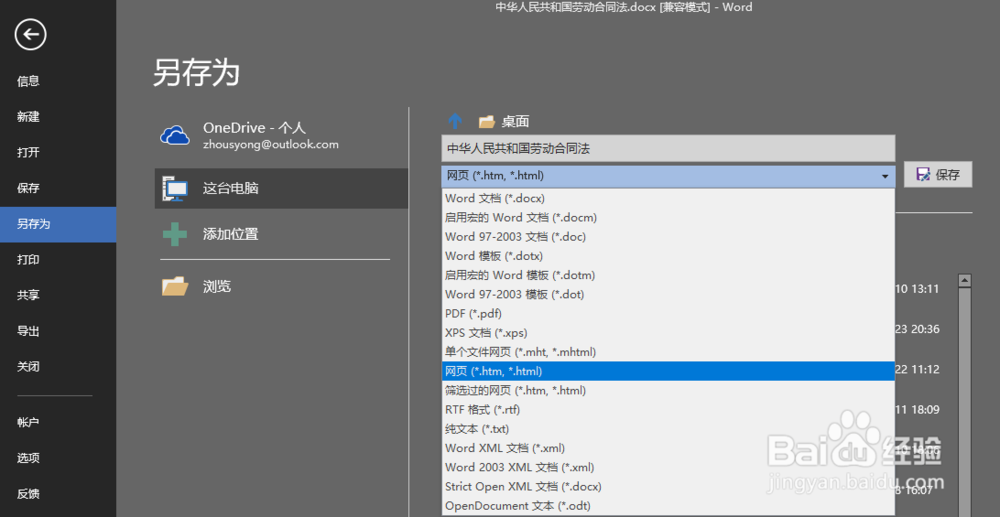The height and width of the screenshot is (517, 1000).
Task: Collapse the file type dropdown arrow
Action: [x=885, y=177]
